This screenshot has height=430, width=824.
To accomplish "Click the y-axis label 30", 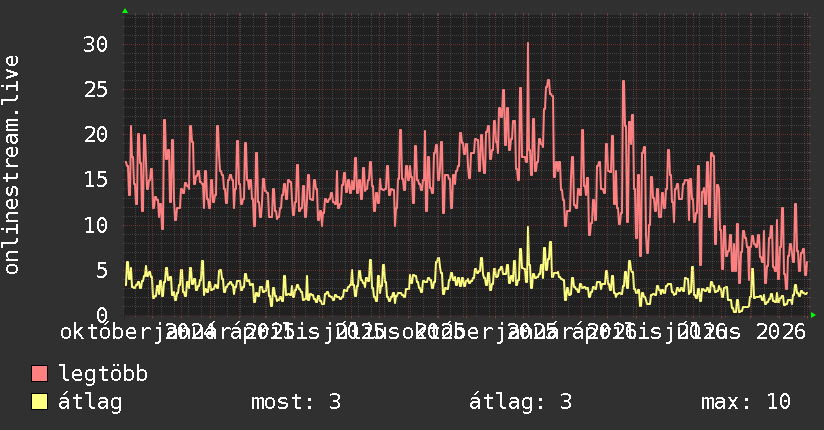I will point(96,44).
